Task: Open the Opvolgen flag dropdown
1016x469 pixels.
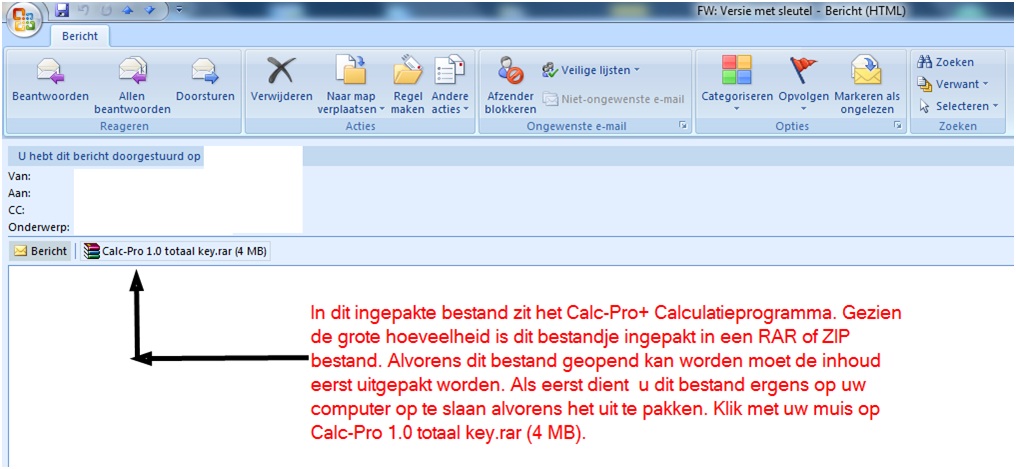Action: pos(804,108)
